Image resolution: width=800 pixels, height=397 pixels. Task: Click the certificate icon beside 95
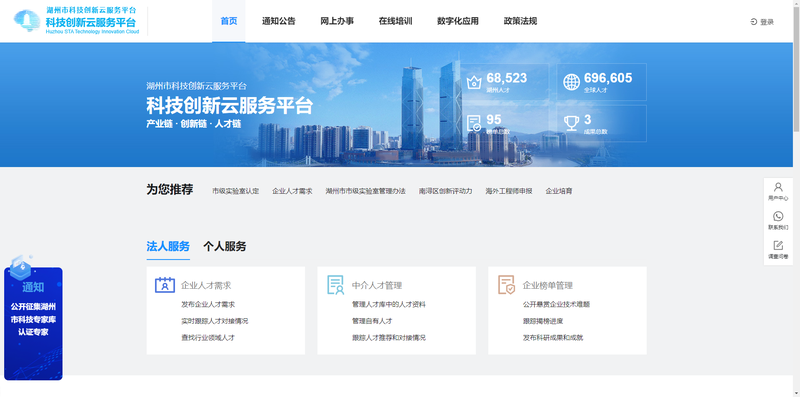click(x=474, y=123)
